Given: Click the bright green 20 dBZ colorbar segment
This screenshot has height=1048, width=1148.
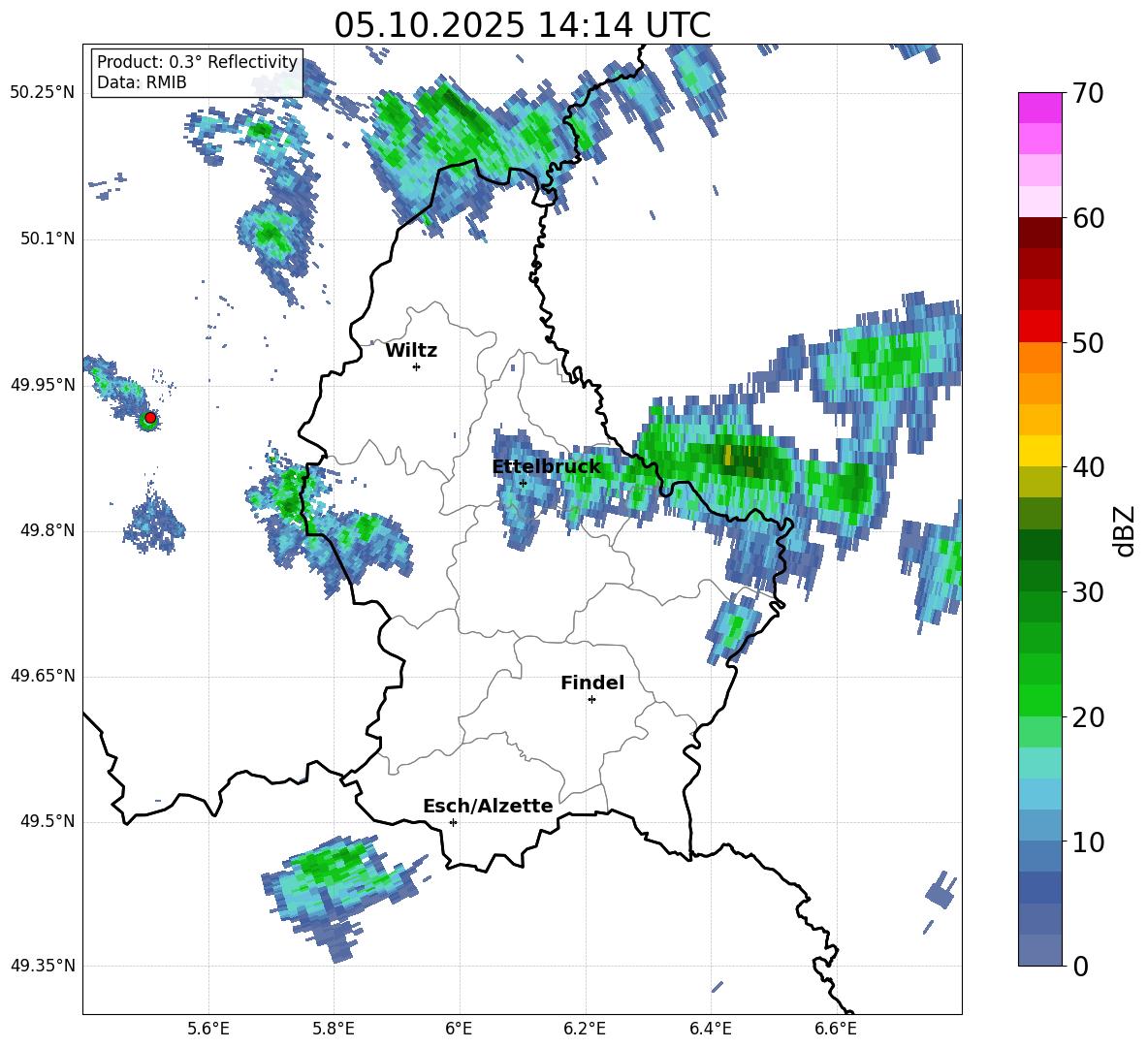Looking at the screenshot, I should point(1039,700).
